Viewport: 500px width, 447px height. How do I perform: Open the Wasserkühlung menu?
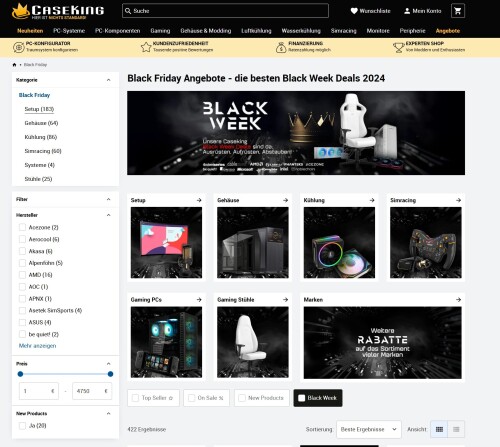(x=301, y=31)
